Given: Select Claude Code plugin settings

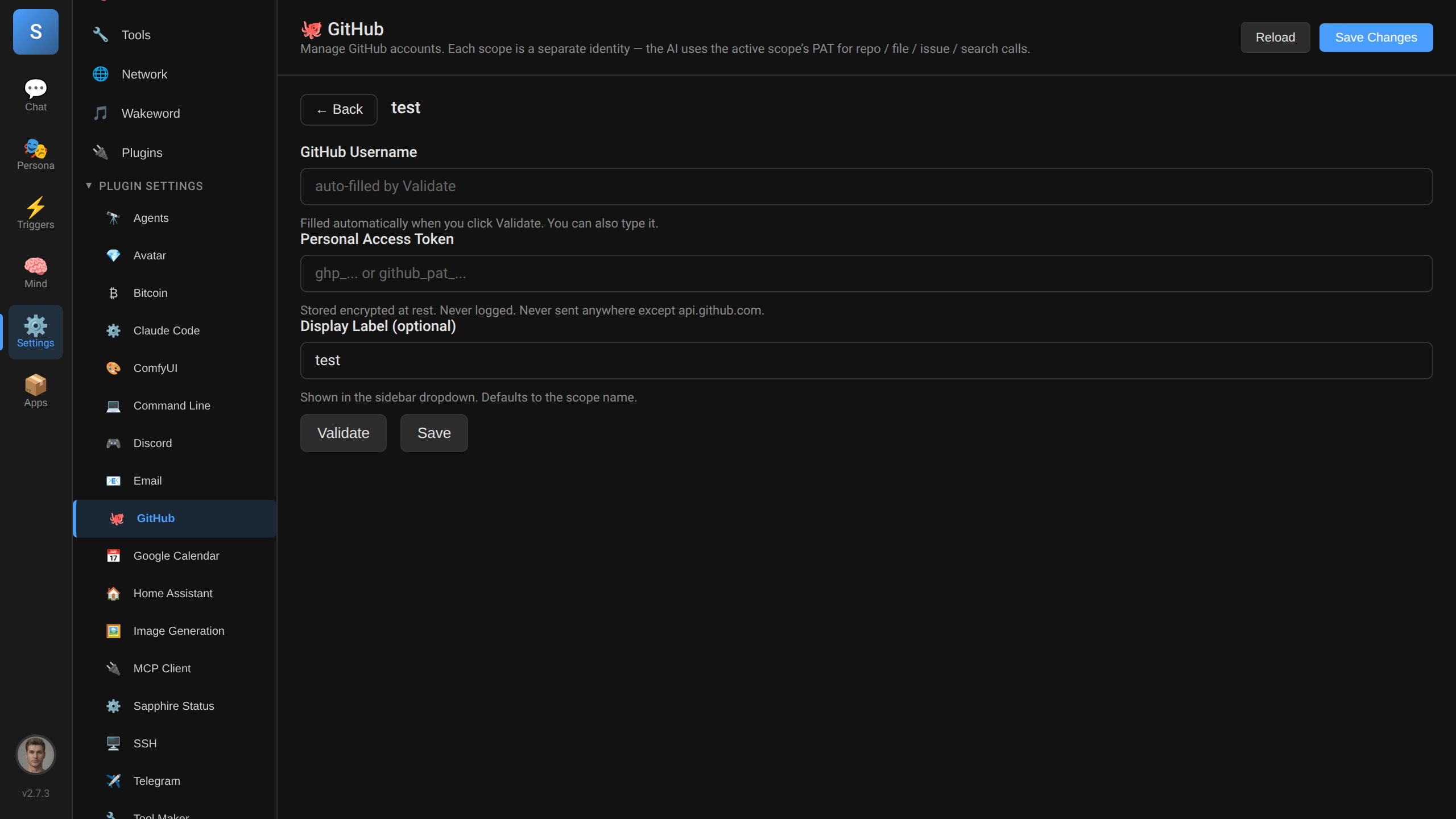Looking at the screenshot, I should [175, 330].
